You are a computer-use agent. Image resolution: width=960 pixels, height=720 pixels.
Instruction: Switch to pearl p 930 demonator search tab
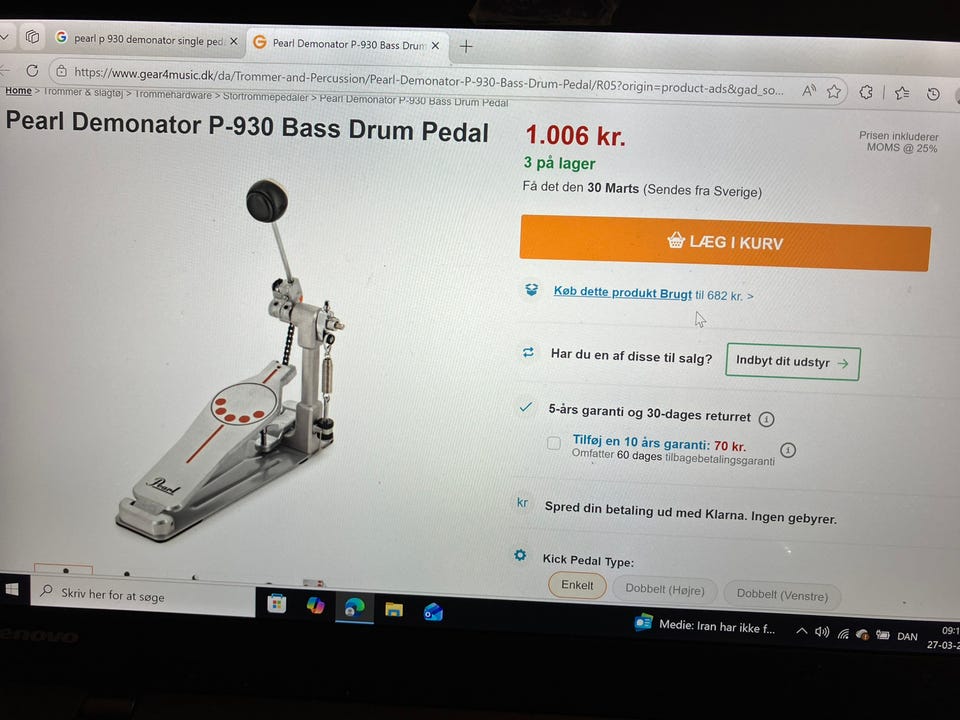(x=147, y=40)
